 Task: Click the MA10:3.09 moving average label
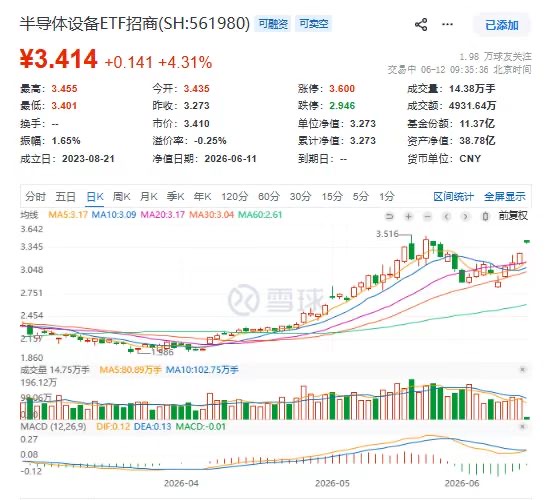[x=114, y=215]
